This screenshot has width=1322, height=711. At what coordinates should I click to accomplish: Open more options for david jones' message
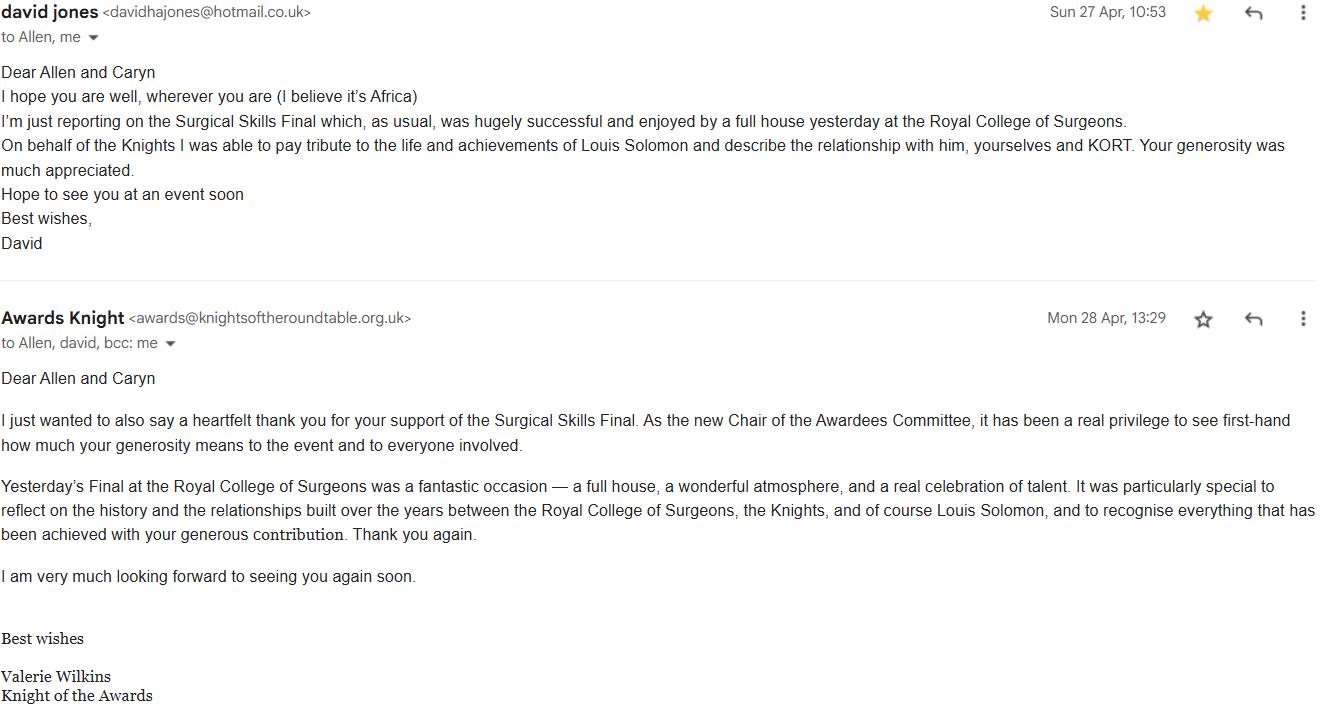click(1302, 13)
